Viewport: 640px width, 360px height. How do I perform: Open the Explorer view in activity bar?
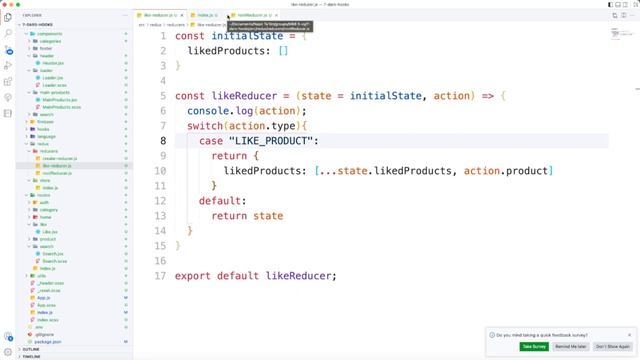tap(8, 18)
